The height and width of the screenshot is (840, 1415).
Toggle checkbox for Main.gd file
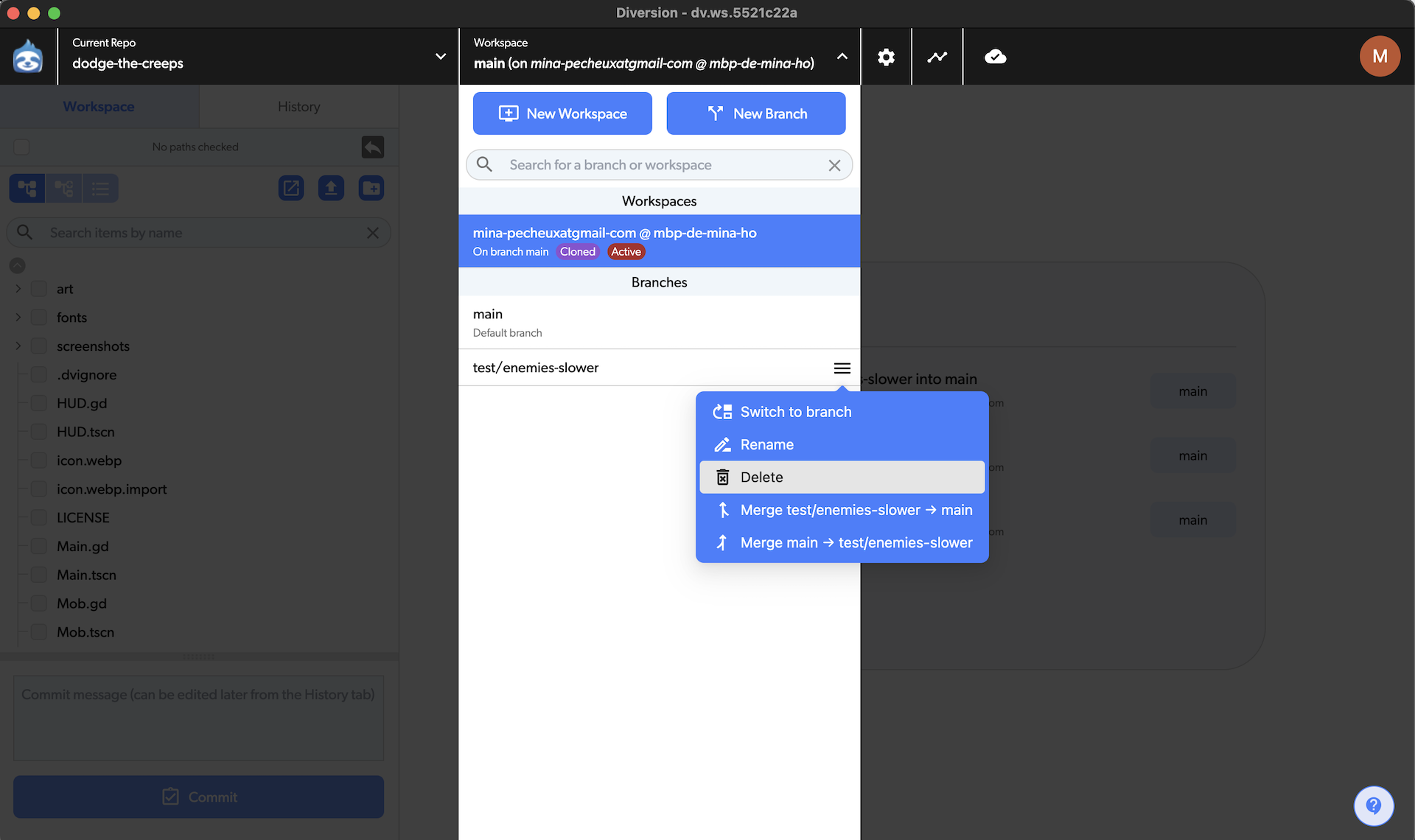pyautogui.click(x=39, y=546)
